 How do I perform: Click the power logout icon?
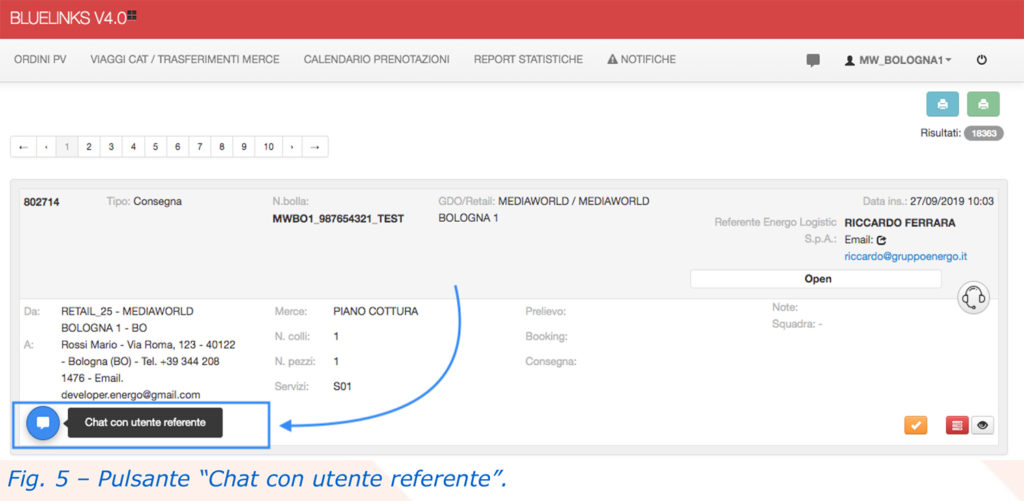(x=981, y=60)
